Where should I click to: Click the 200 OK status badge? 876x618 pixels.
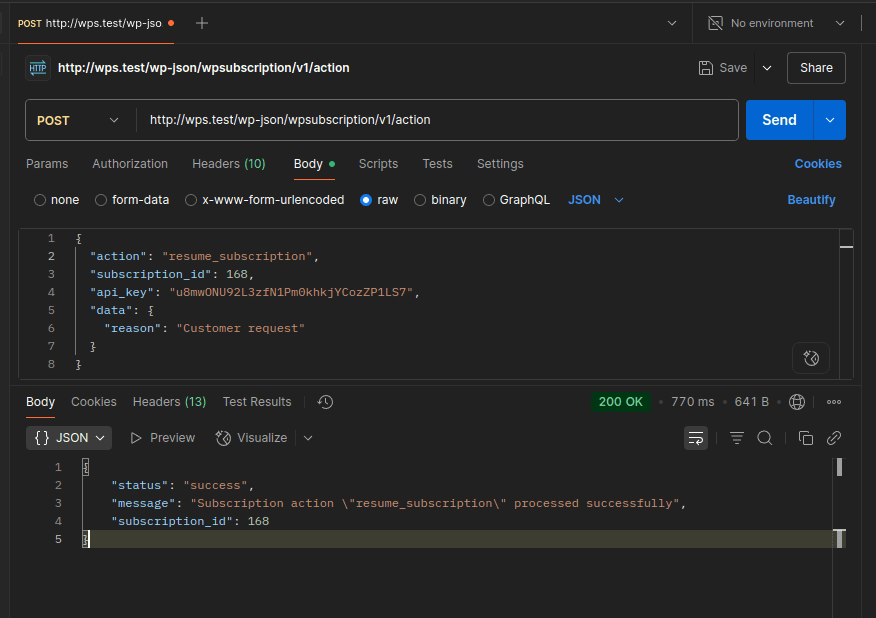tap(621, 402)
